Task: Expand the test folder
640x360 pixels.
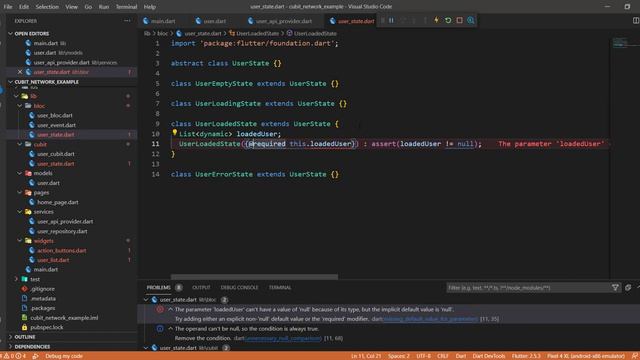Action: [16, 279]
